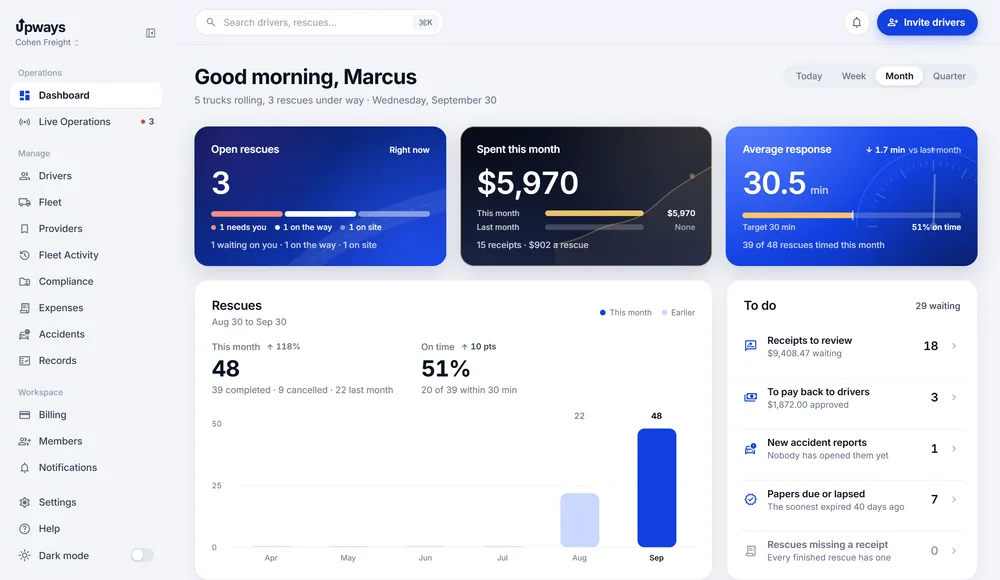Image resolution: width=1000 pixels, height=580 pixels.
Task: Click the New accident reports icon
Action: 751,449
